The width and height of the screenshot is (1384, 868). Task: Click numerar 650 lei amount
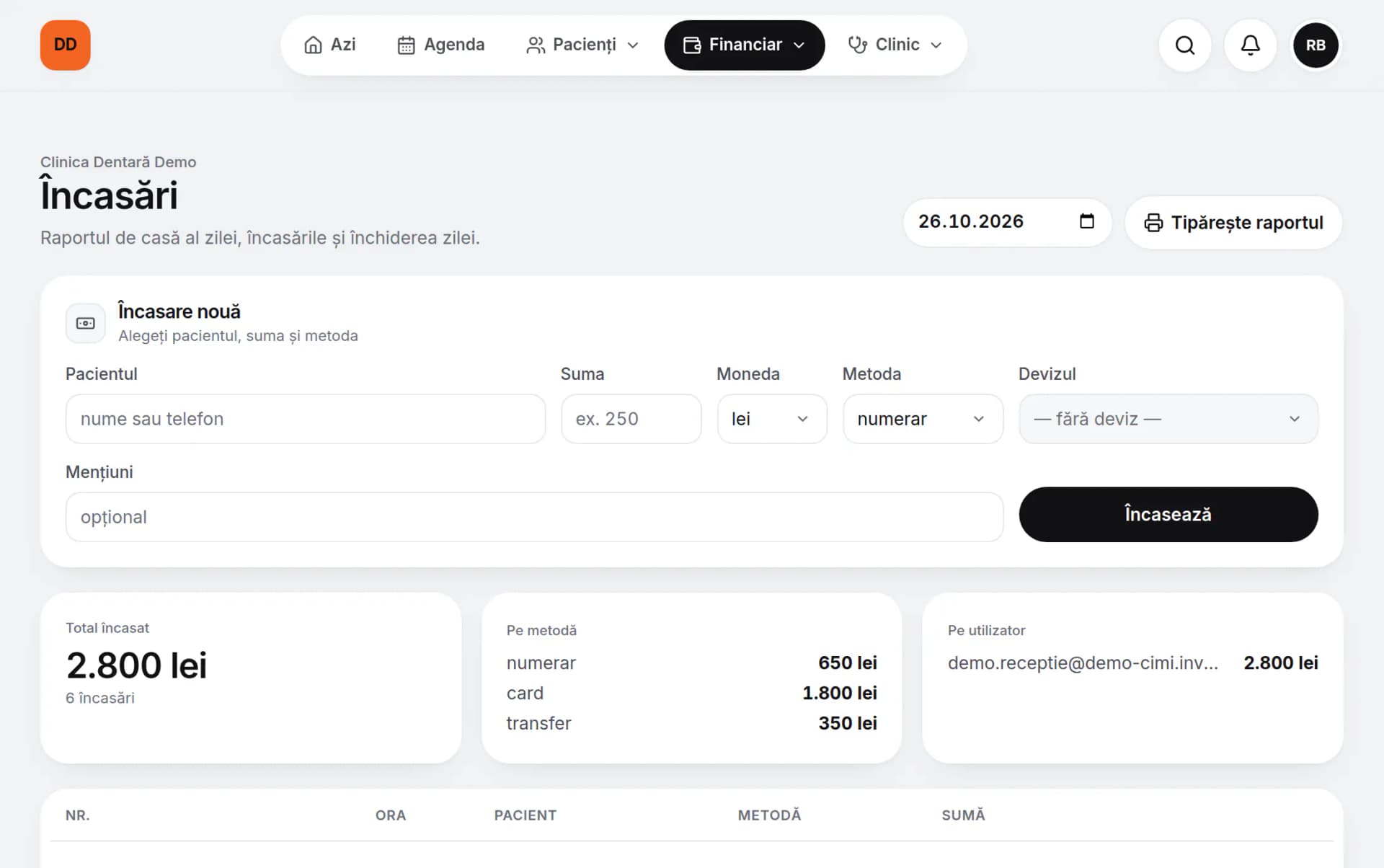(x=847, y=663)
